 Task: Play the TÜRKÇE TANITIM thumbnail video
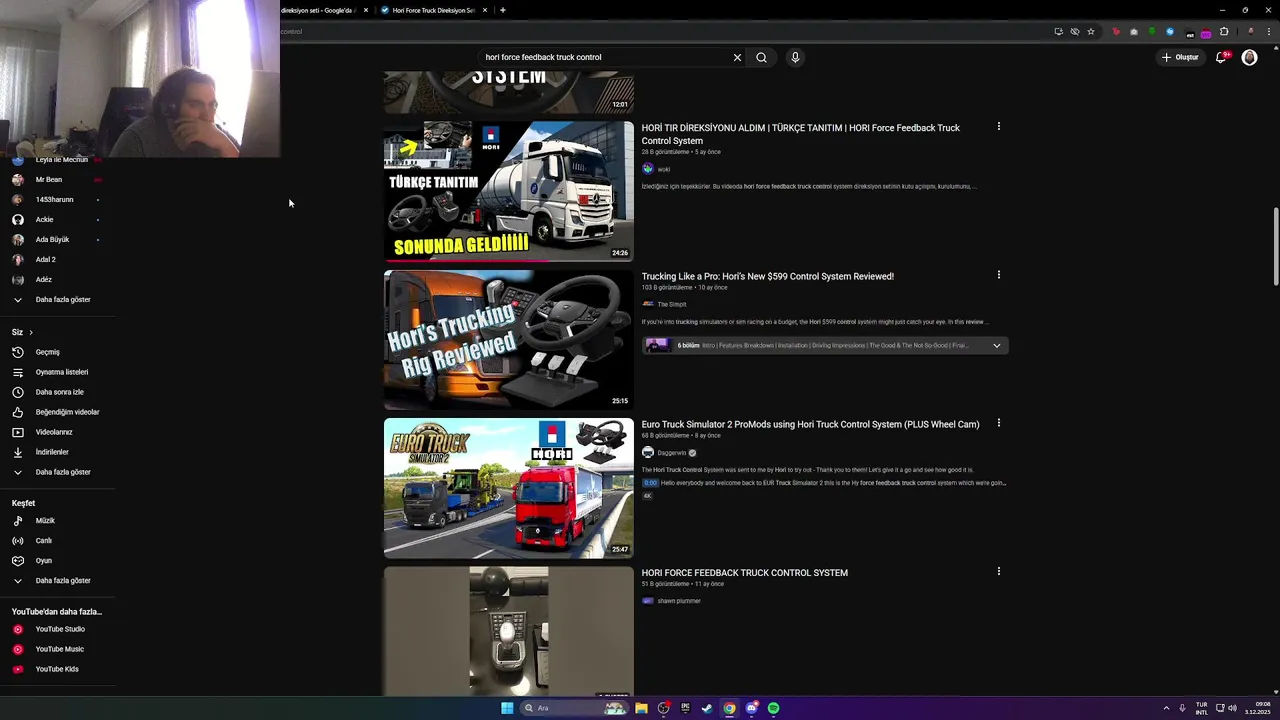pyautogui.click(x=508, y=191)
